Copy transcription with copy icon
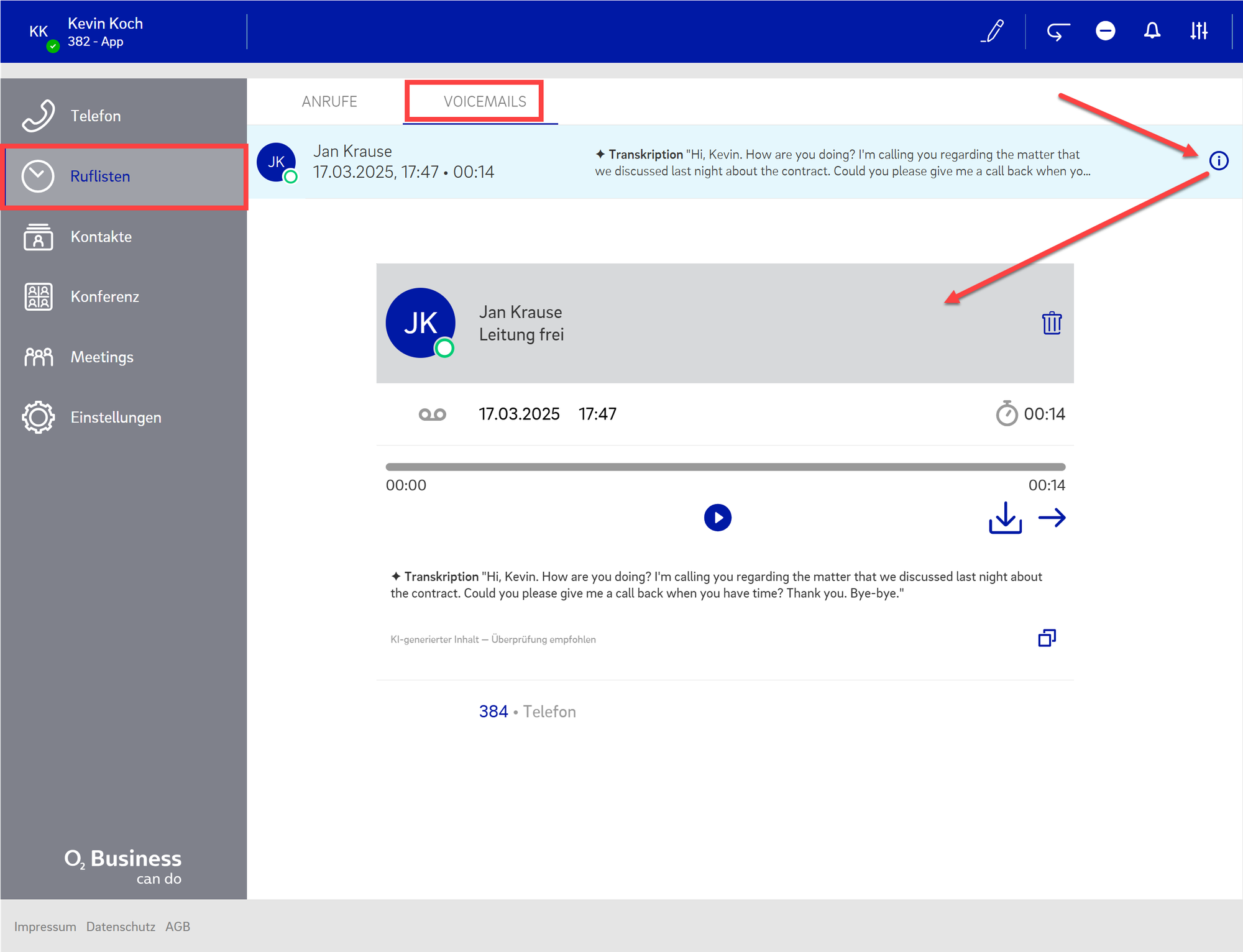Image resolution: width=1243 pixels, height=952 pixels. tap(1047, 638)
